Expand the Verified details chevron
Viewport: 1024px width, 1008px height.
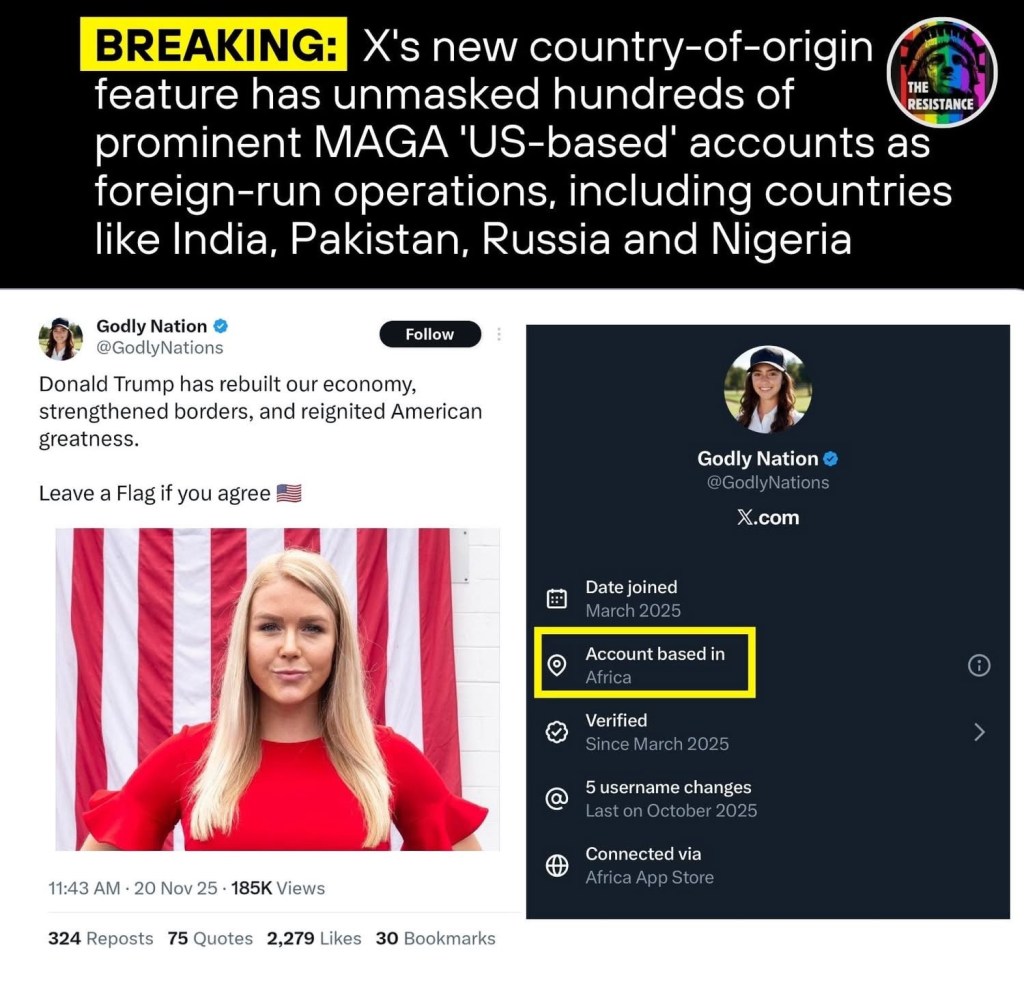[979, 732]
